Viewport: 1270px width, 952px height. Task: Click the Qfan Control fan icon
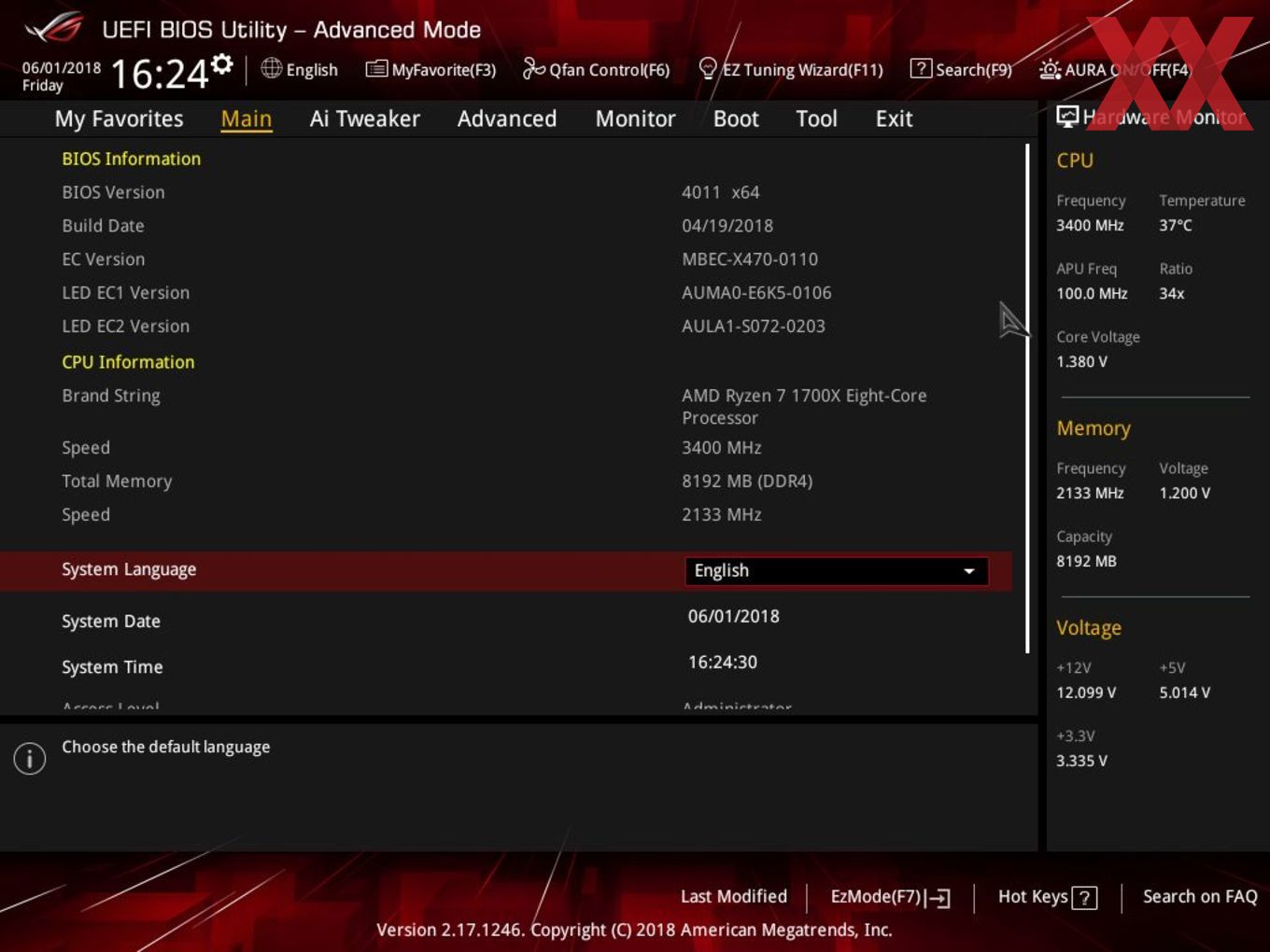533,68
